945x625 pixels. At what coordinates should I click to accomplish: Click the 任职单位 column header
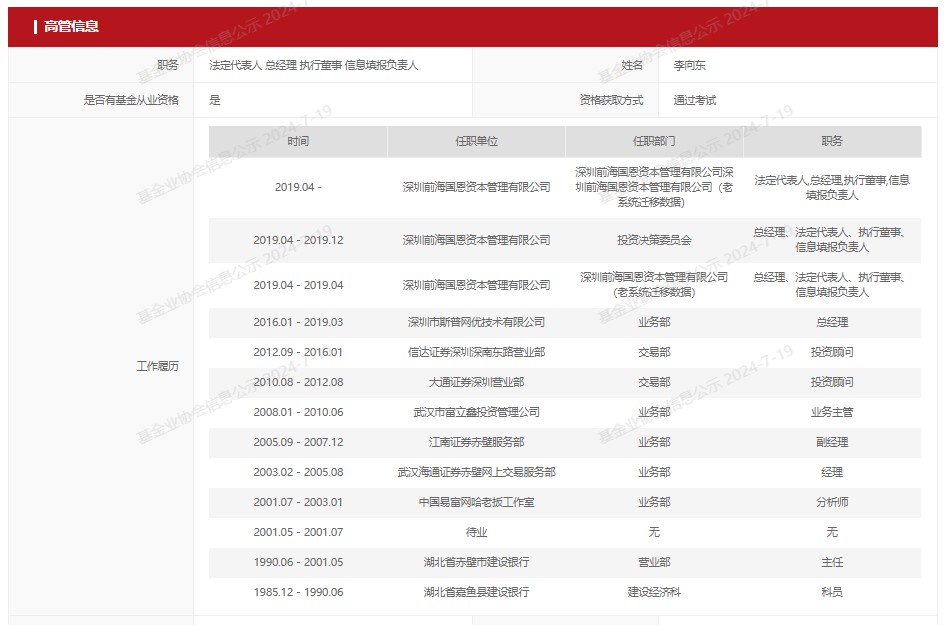(x=476, y=141)
